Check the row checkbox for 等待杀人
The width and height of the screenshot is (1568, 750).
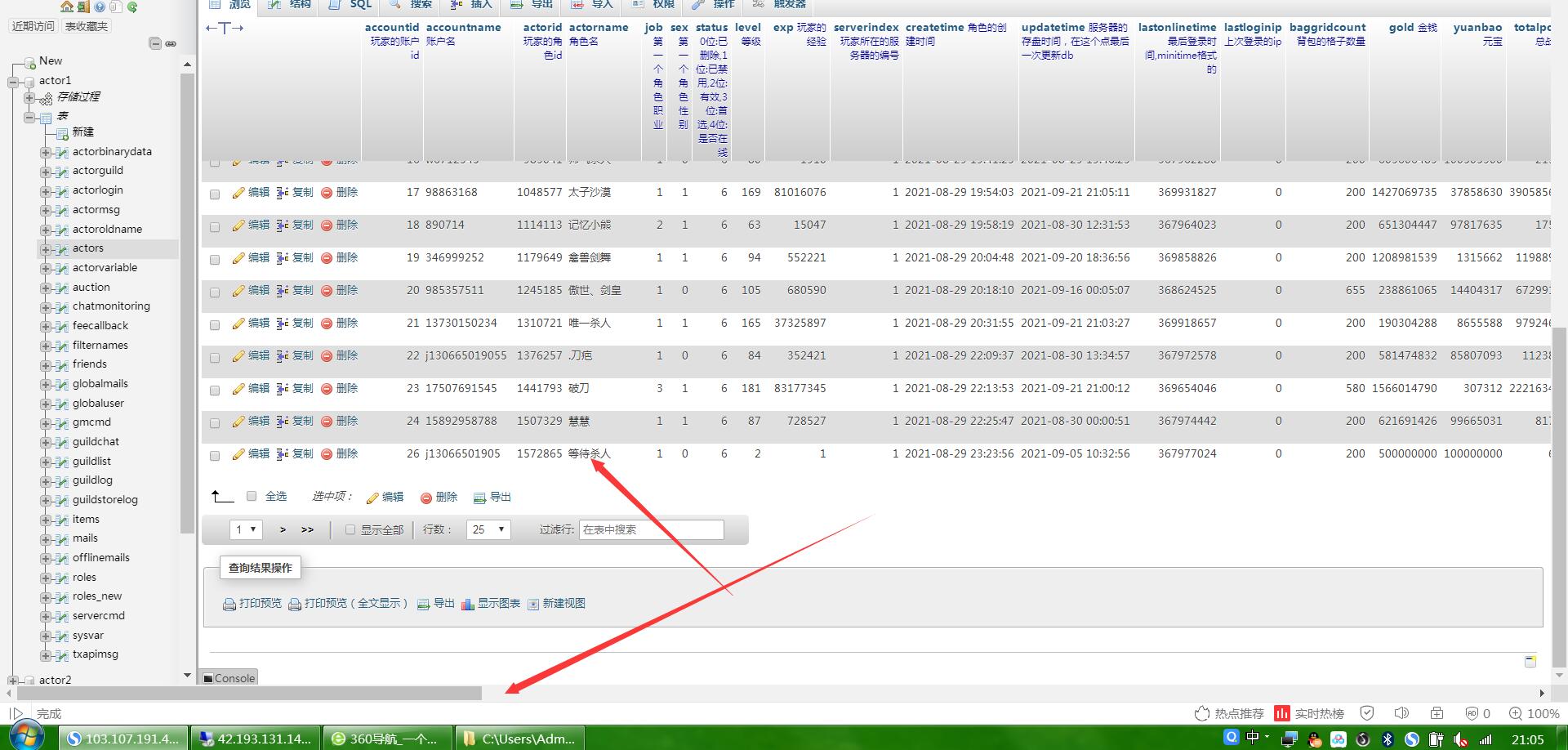tap(215, 456)
